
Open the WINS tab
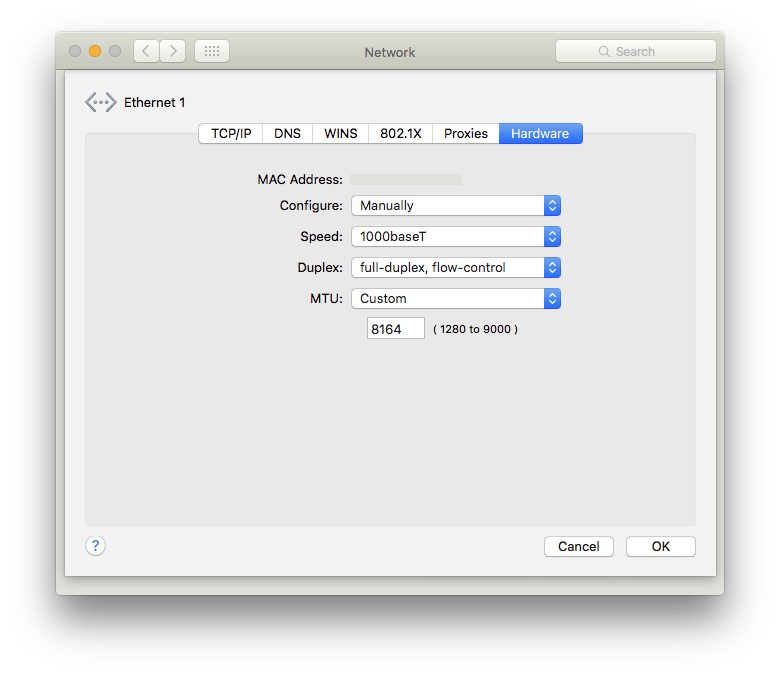[x=341, y=134]
